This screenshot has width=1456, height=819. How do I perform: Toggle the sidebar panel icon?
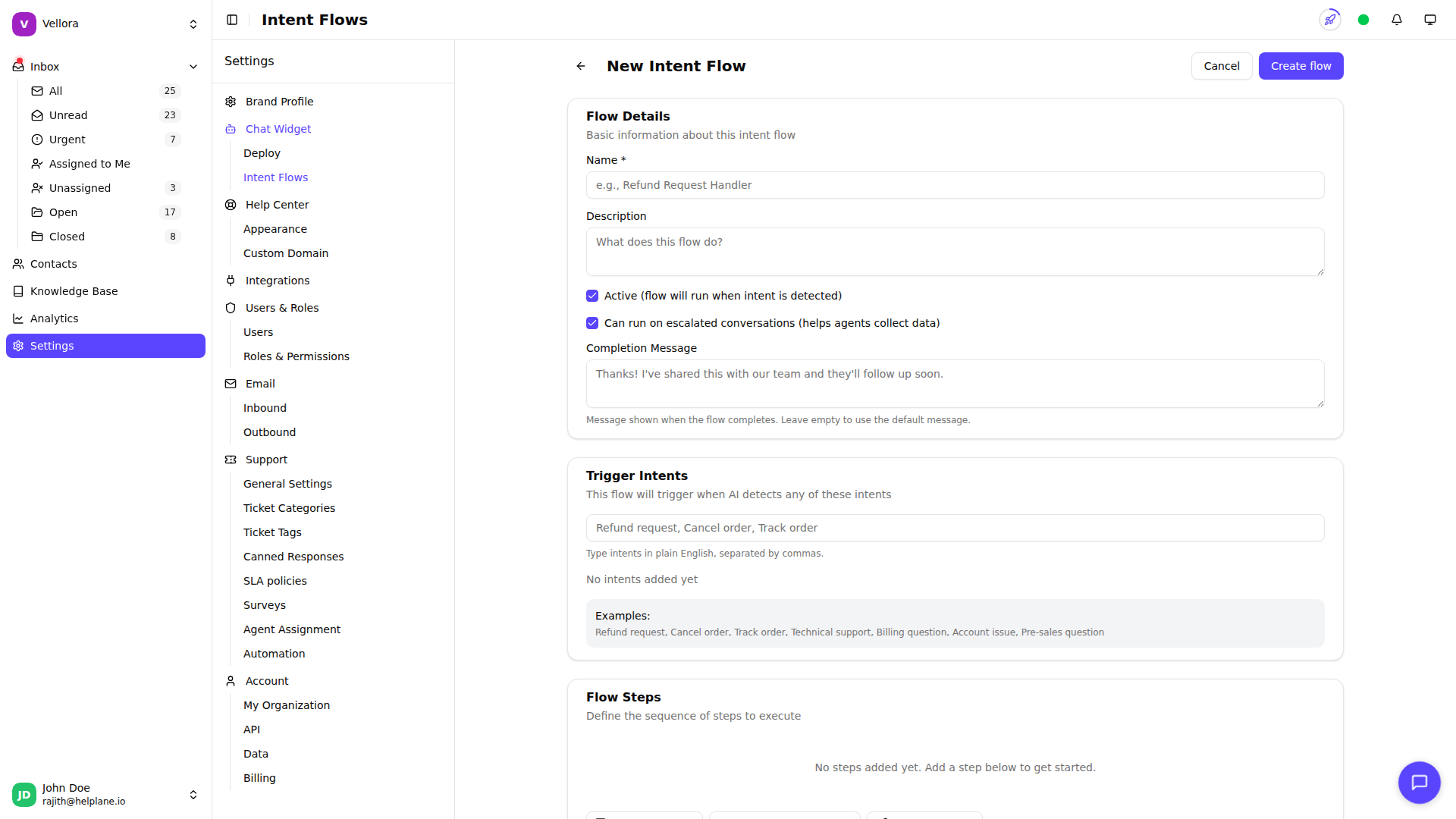tap(232, 20)
